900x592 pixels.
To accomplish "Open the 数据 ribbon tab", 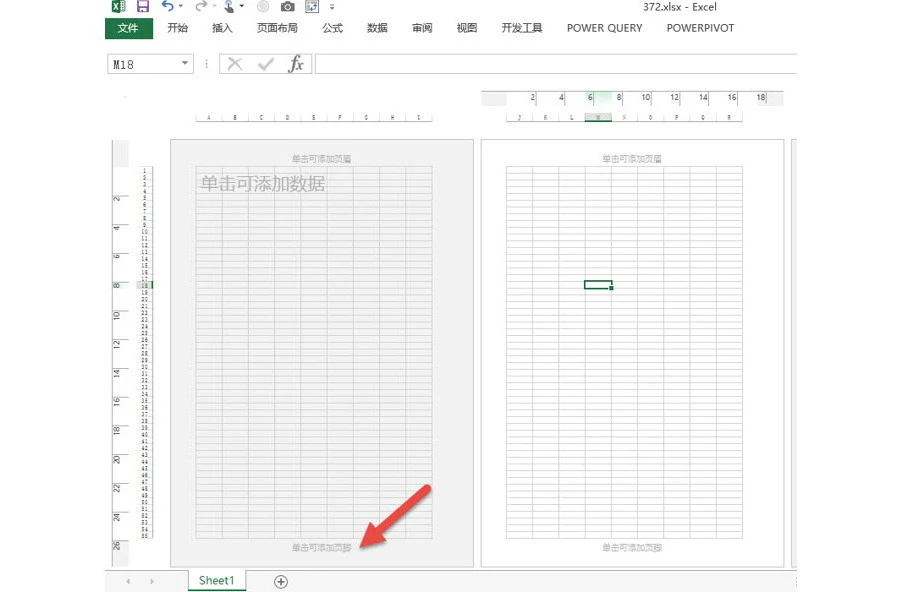I will click(x=377, y=28).
